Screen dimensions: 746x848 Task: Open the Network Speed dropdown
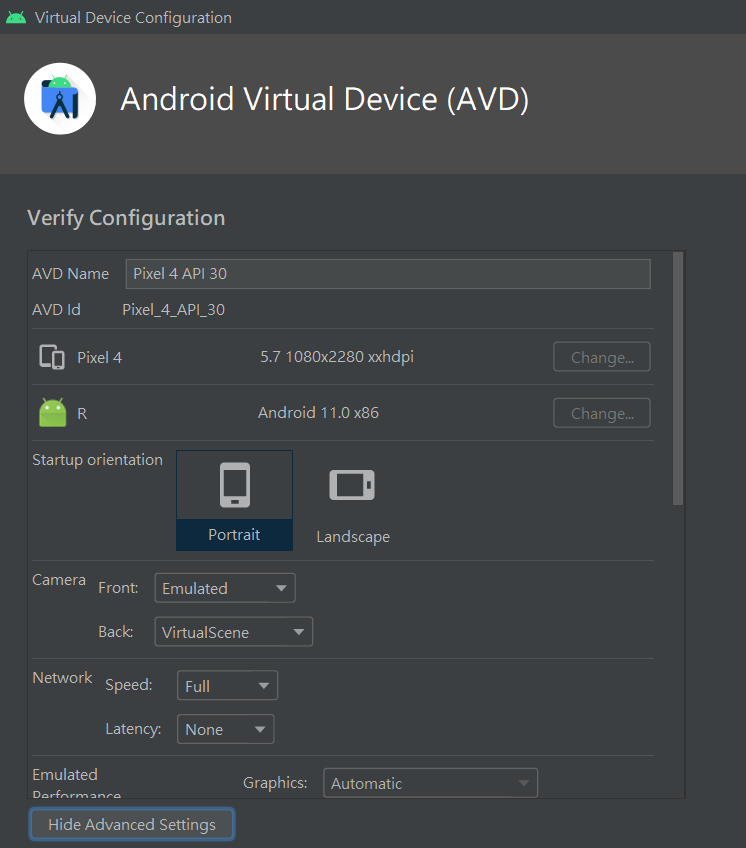[227, 685]
